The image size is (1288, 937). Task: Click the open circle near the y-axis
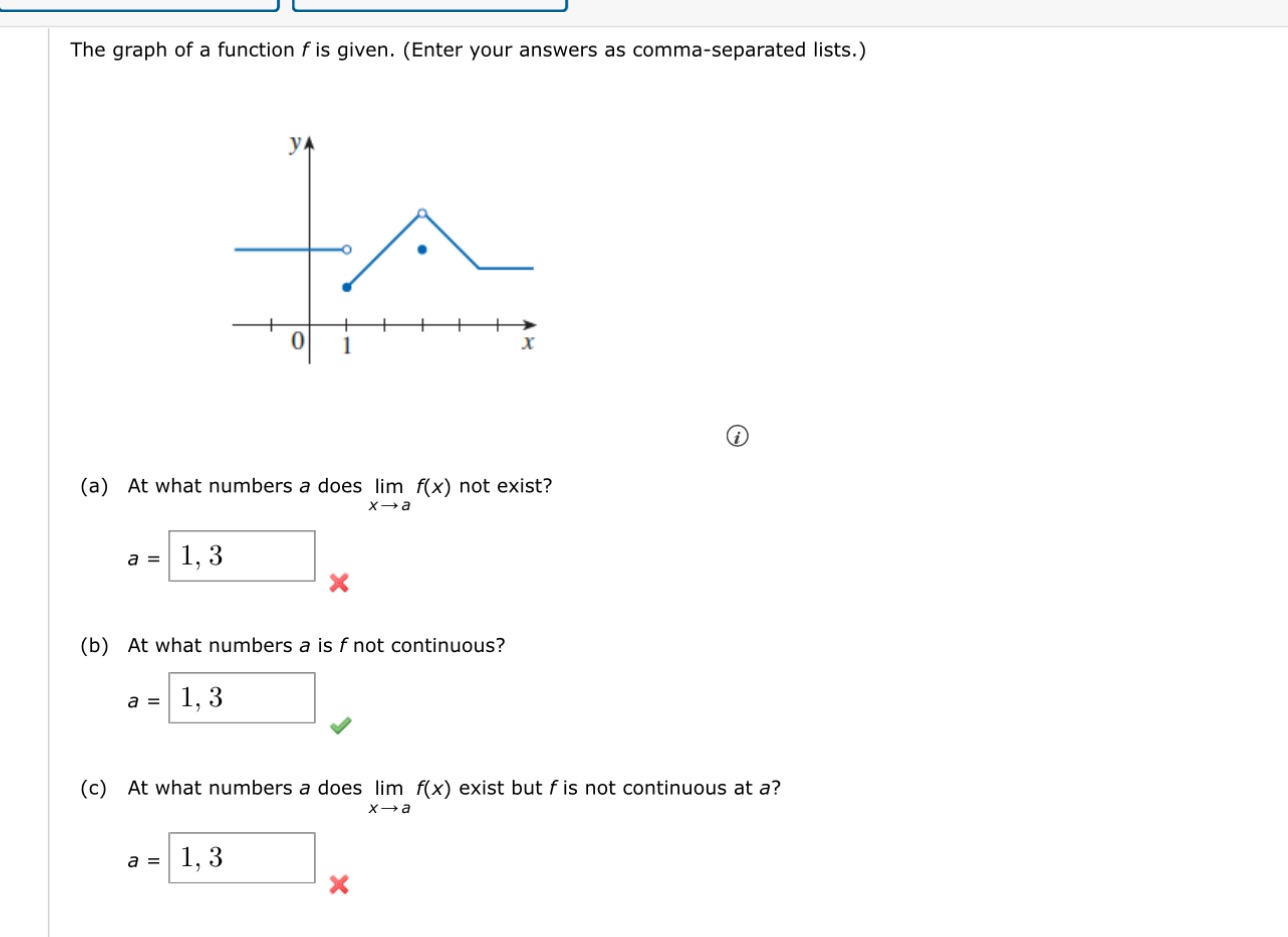[347, 249]
